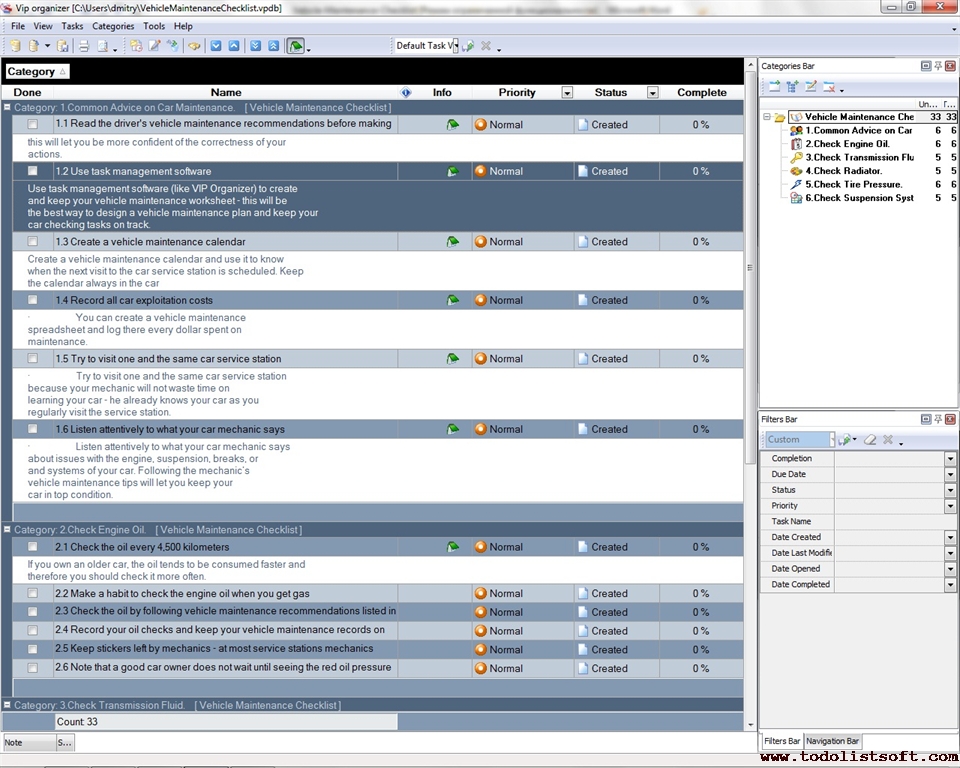The height and width of the screenshot is (768, 960).
Task: Click the edit task pencil icon in toolbar
Action: [154, 46]
